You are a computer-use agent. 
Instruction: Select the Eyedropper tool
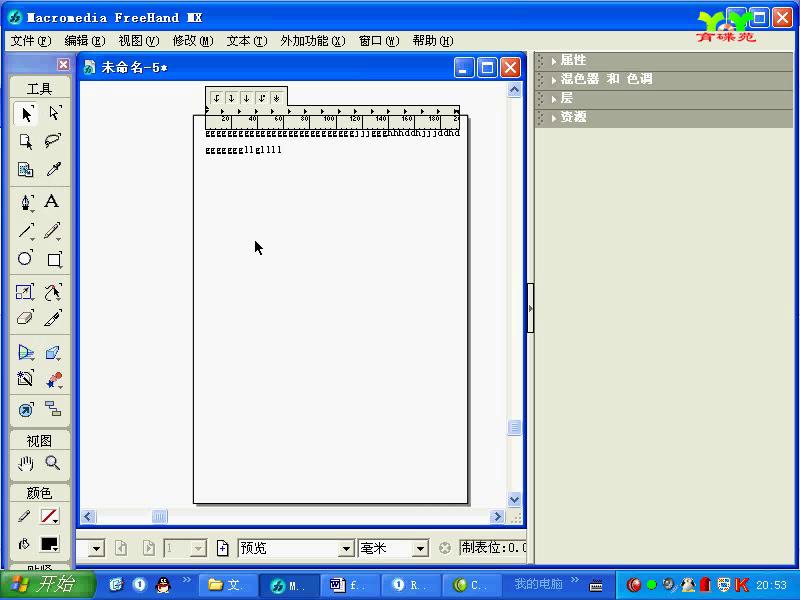(x=53, y=169)
